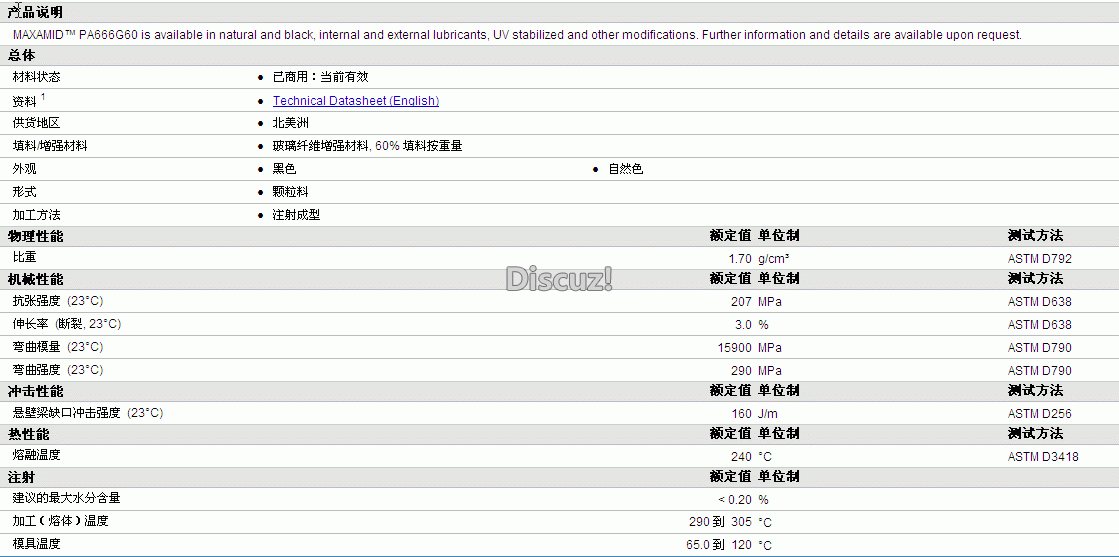
Task: Click the 产品说明 section header
Action: [x=35, y=11]
